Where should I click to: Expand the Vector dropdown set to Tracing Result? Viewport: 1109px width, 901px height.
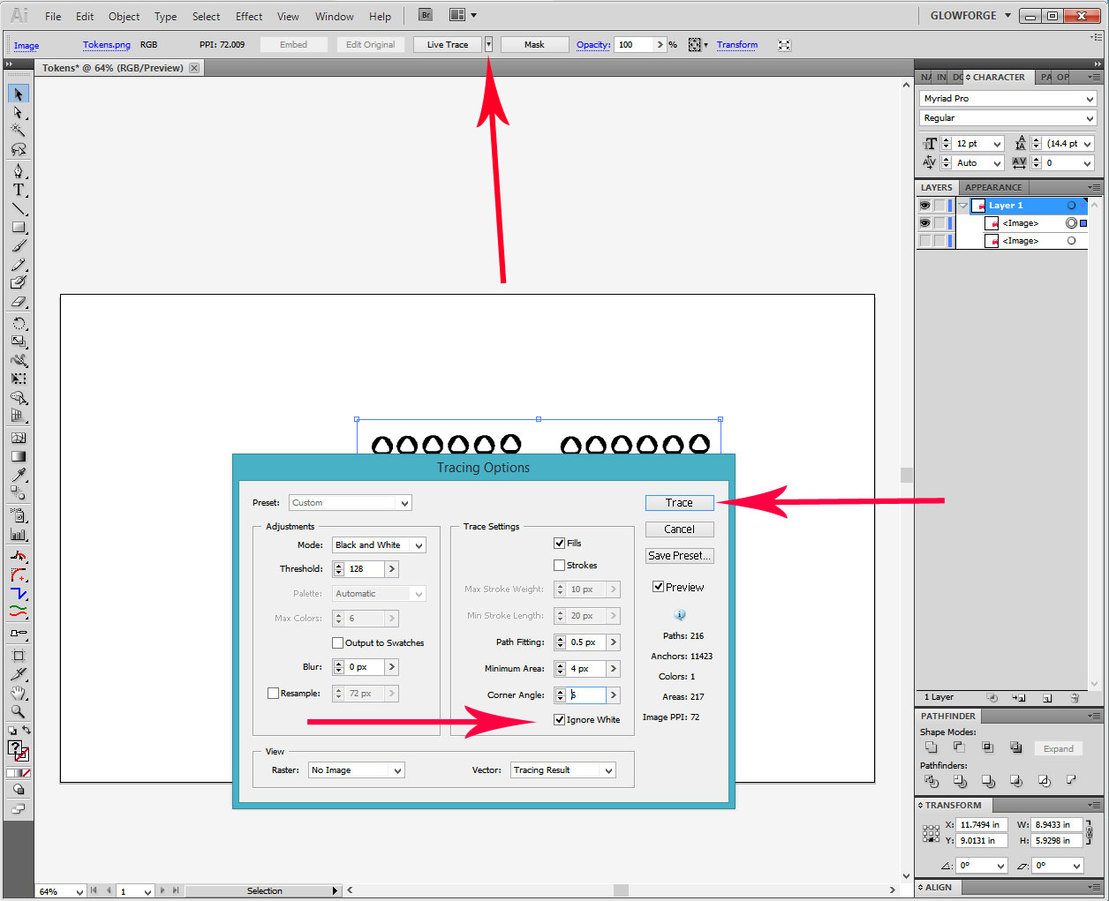pos(563,770)
